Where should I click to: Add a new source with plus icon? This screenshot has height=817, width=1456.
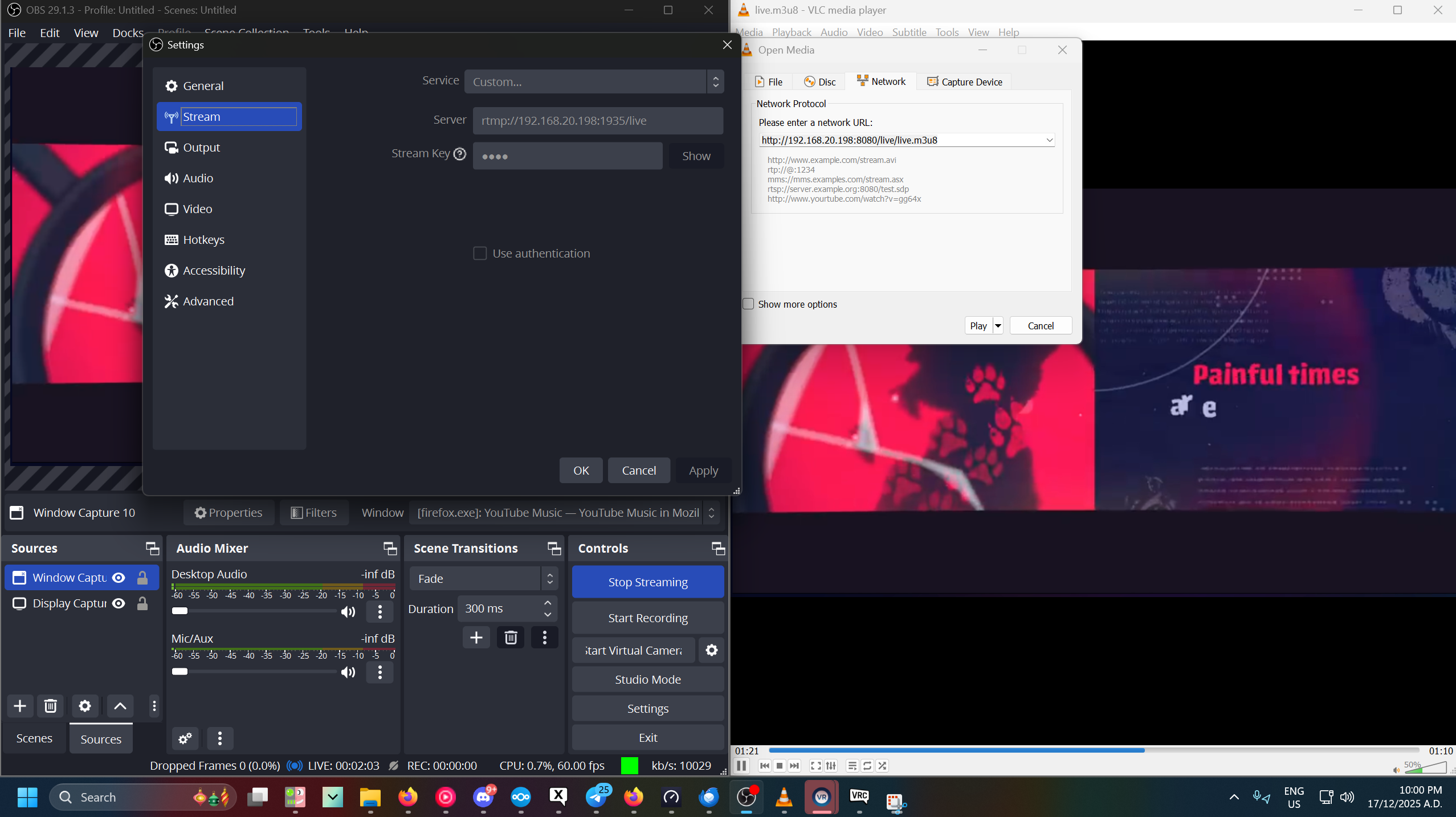click(20, 706)
